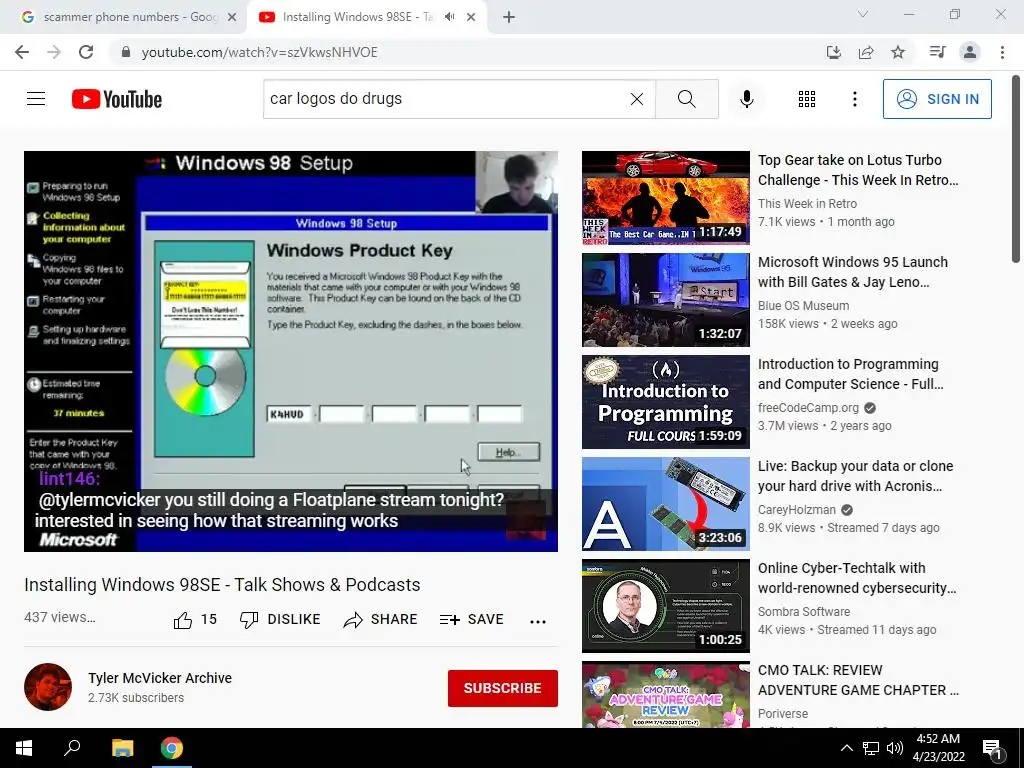Screen dimensions: 1024x768
Task: Start voice search with the microphone
Action: pos(746,99)
